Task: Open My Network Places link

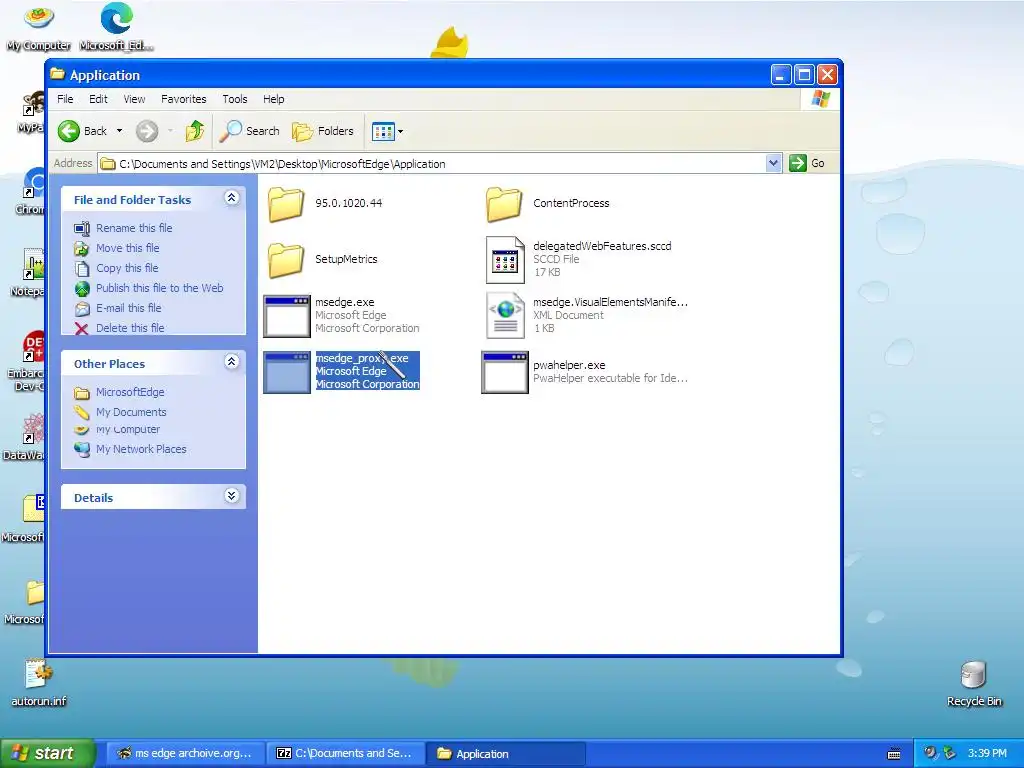Action: [141, 449]
